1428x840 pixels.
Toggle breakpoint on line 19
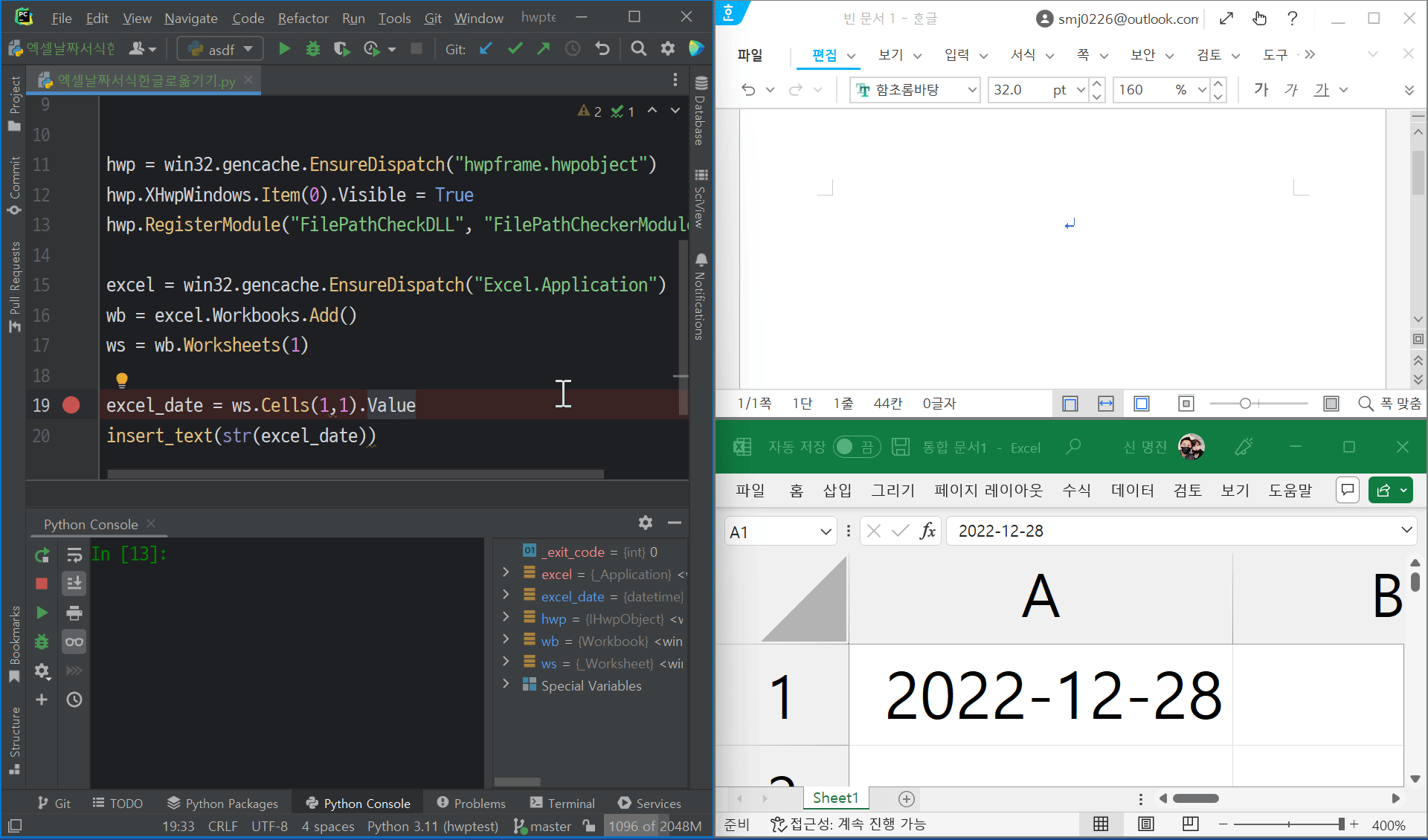71,405
